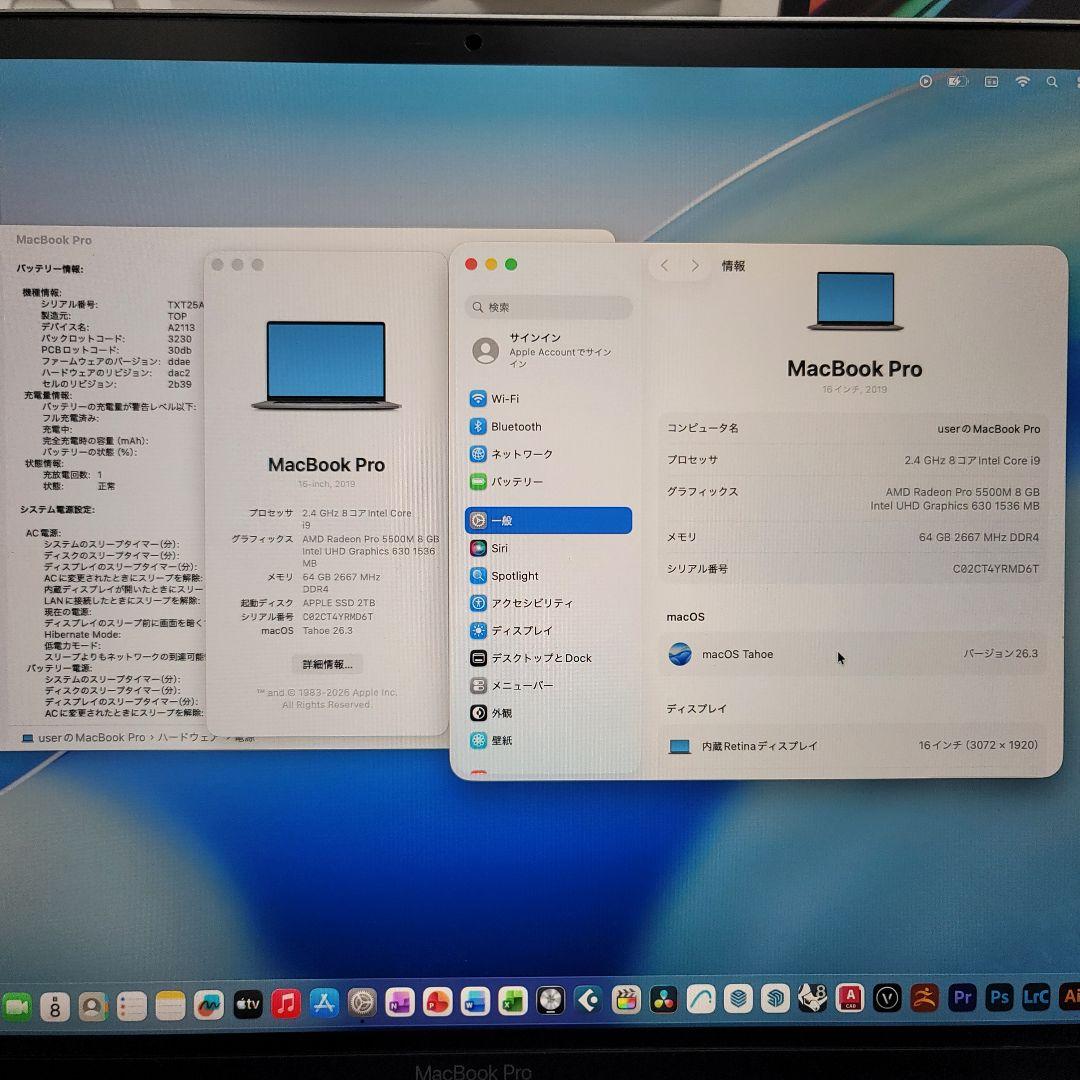Viewport: 1080px width, 1080px height.
Task: Launch Rhino 8 from the dock
Action: [813, 997]
